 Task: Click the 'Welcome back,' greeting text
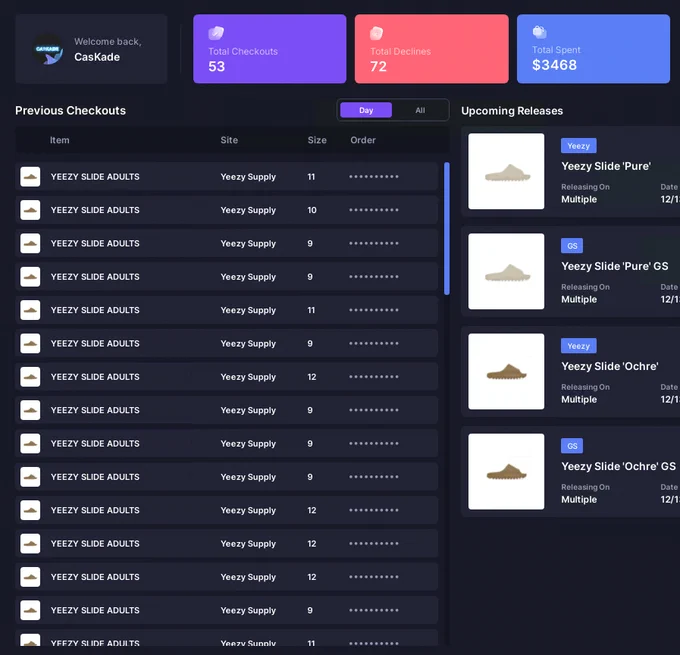pos(108,42)
